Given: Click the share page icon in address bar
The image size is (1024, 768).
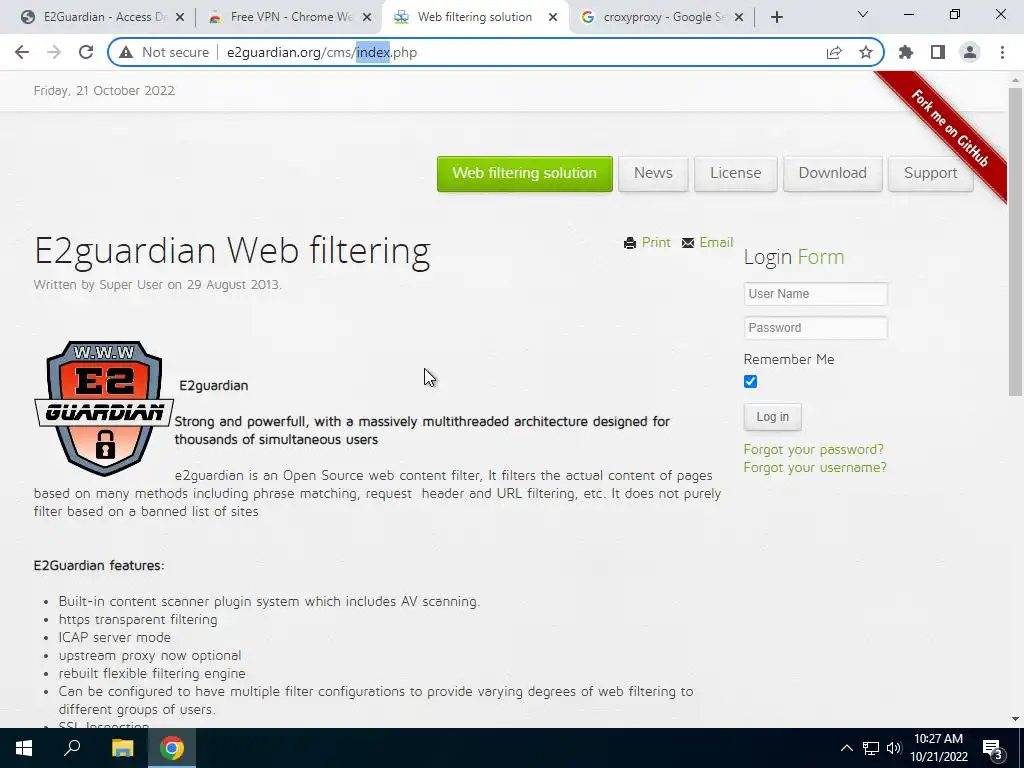Looking at the screenshot, I should [834, 52].
